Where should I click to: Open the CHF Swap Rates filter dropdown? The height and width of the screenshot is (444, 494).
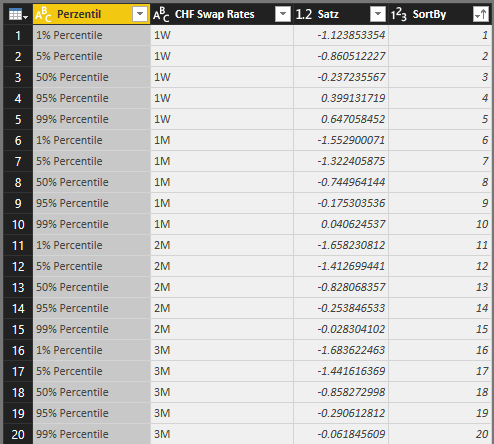(x=283, y=14)
